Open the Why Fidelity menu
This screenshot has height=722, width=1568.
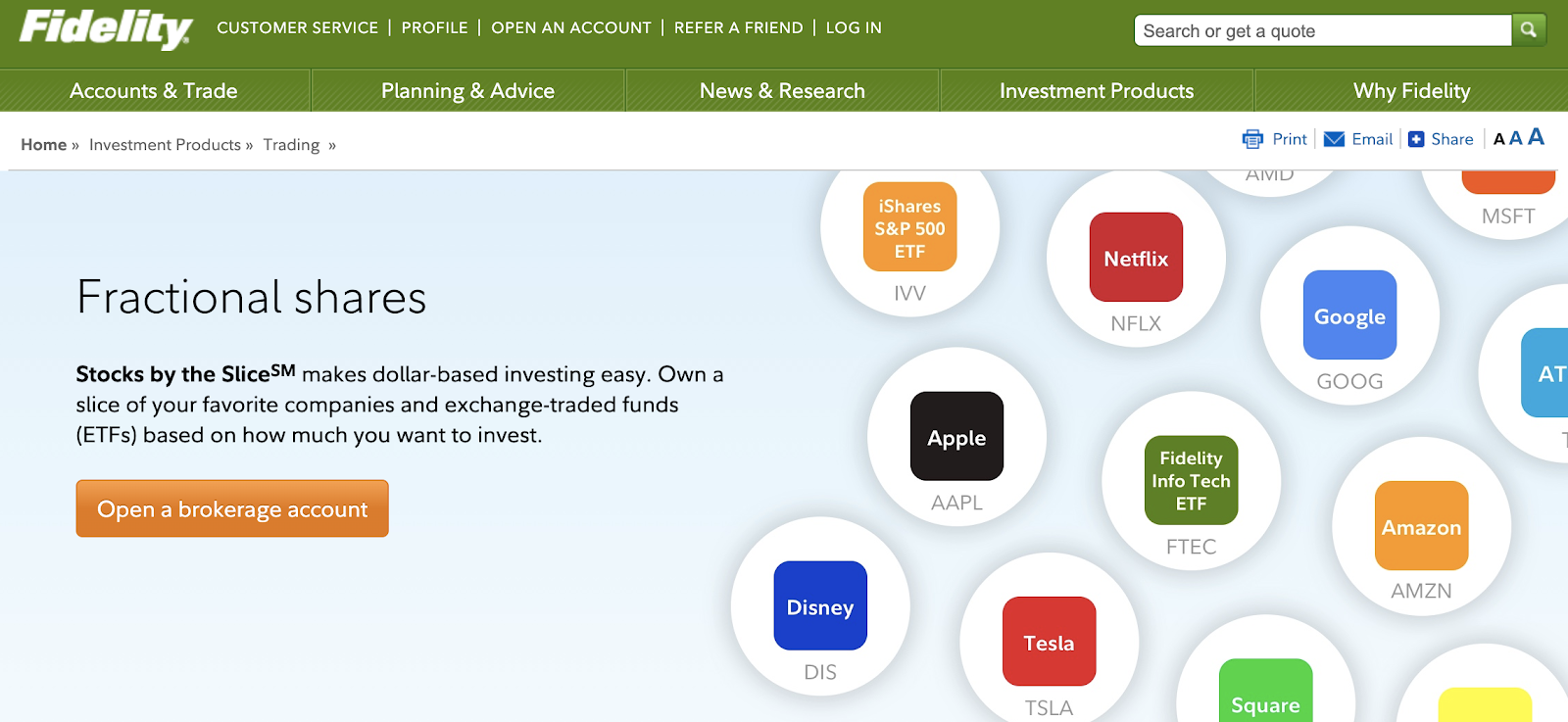1411,91
